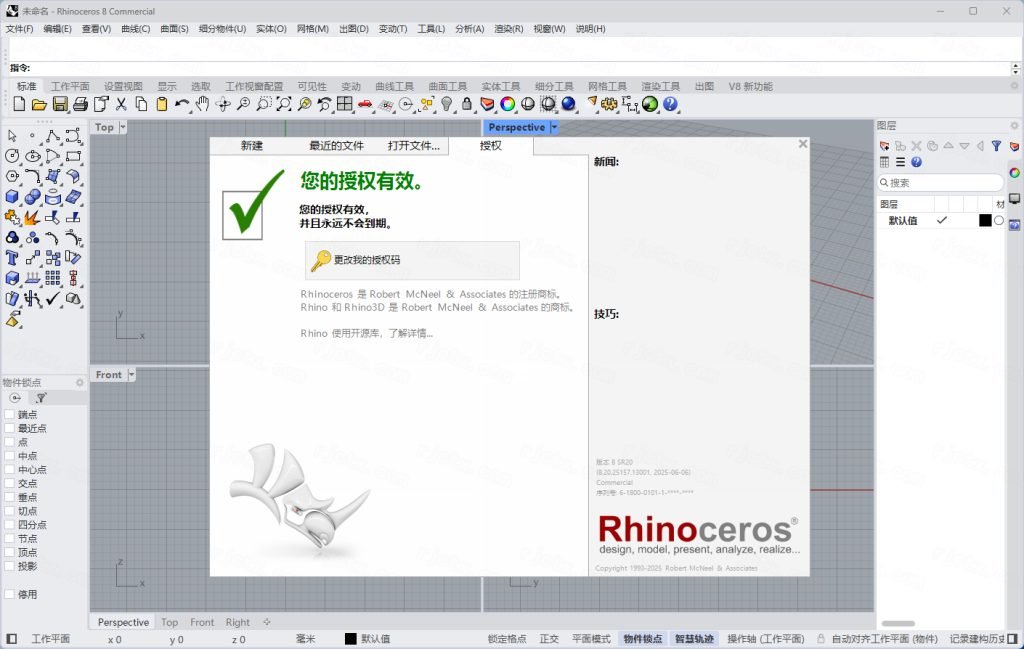Open the Top viewport dropdown arrow

pos(123,127)
